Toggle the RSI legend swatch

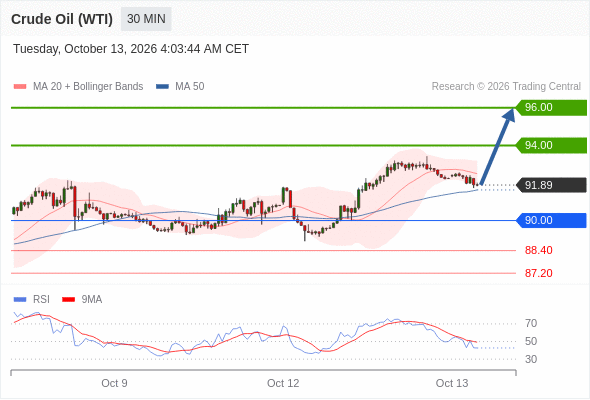pyautogui.click(x=20, y=300)
